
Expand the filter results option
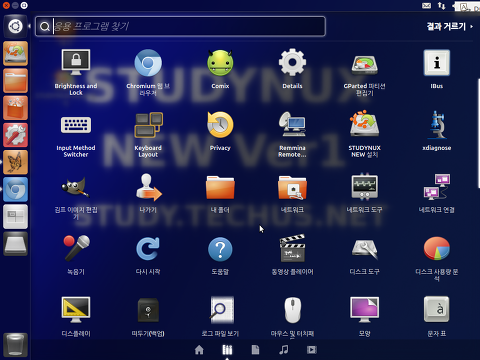point(450,26)
